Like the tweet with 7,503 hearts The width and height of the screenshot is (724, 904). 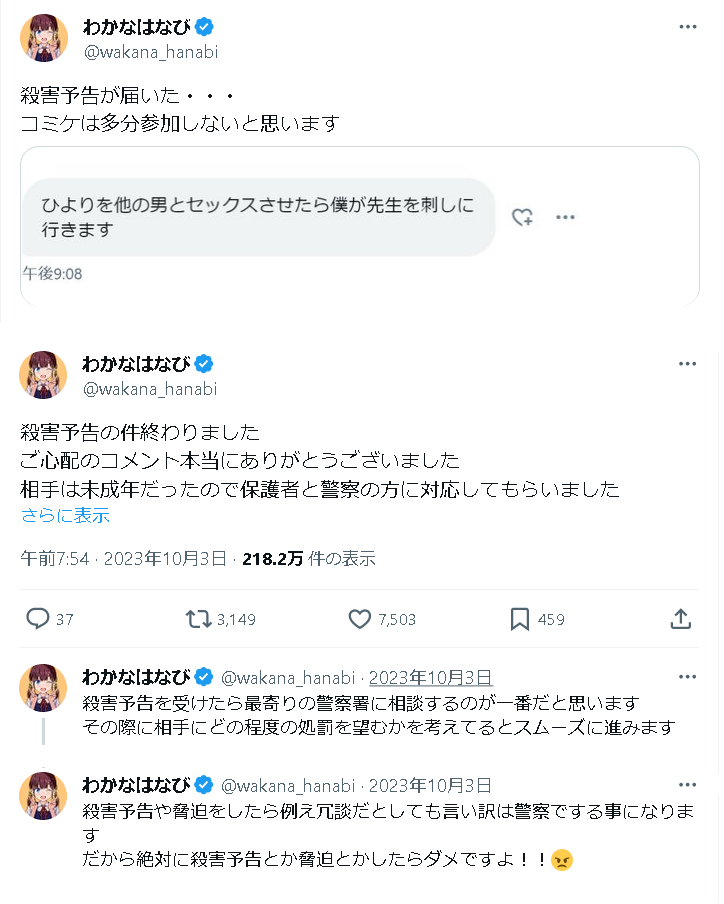point(360,619)
